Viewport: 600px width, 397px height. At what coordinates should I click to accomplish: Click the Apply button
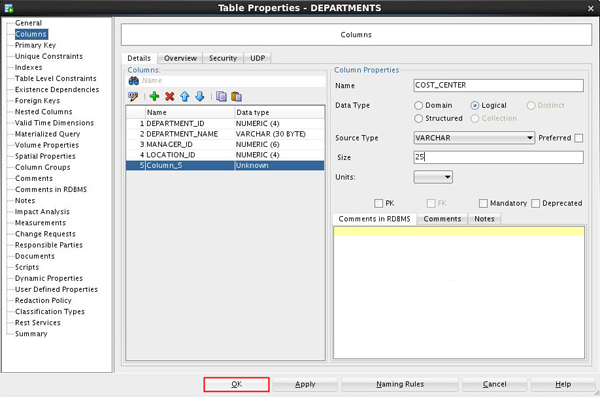pyautogui.click(x=305, y=384)
